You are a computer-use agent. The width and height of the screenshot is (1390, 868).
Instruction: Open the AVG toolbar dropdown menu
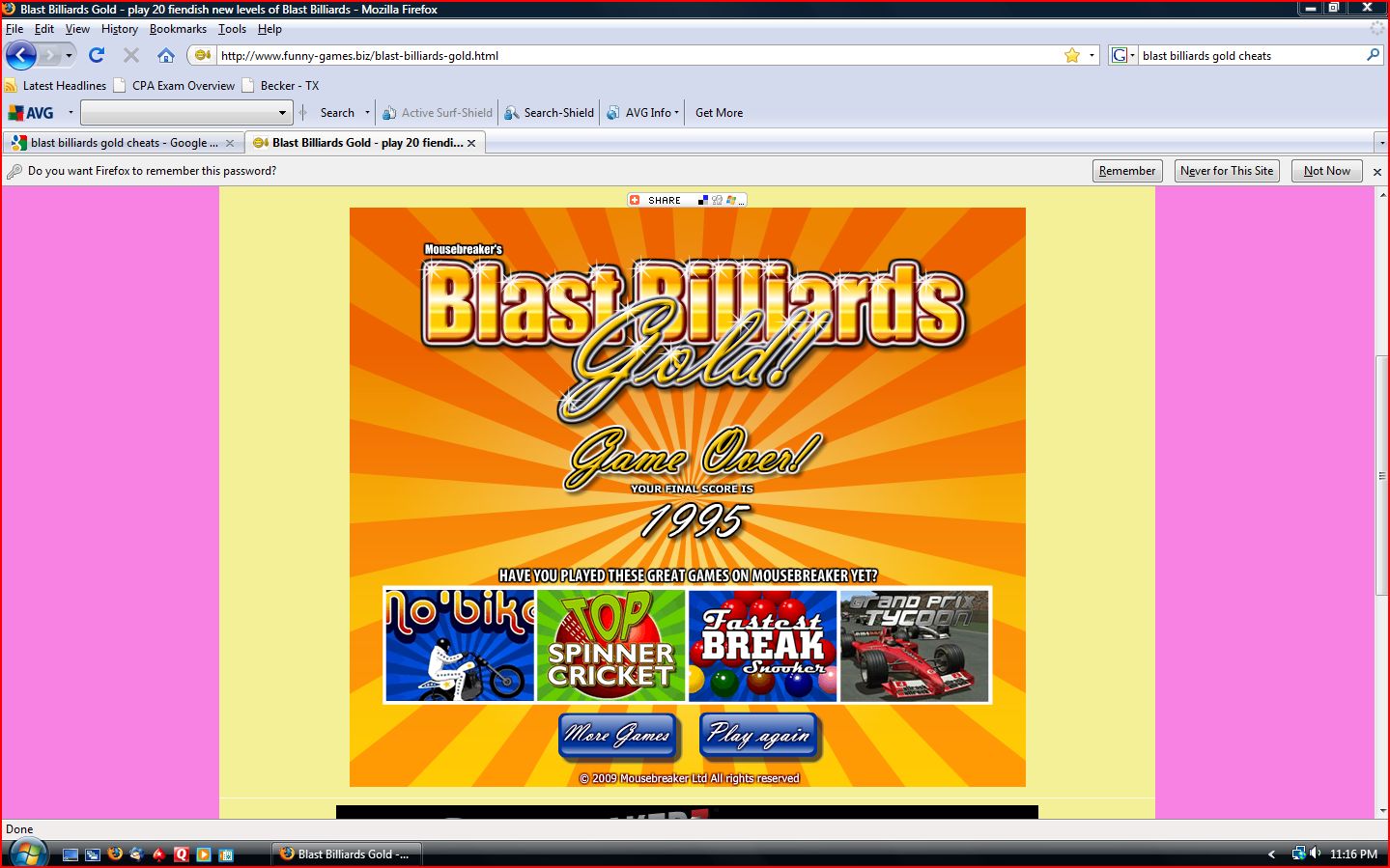pos(69,112)
